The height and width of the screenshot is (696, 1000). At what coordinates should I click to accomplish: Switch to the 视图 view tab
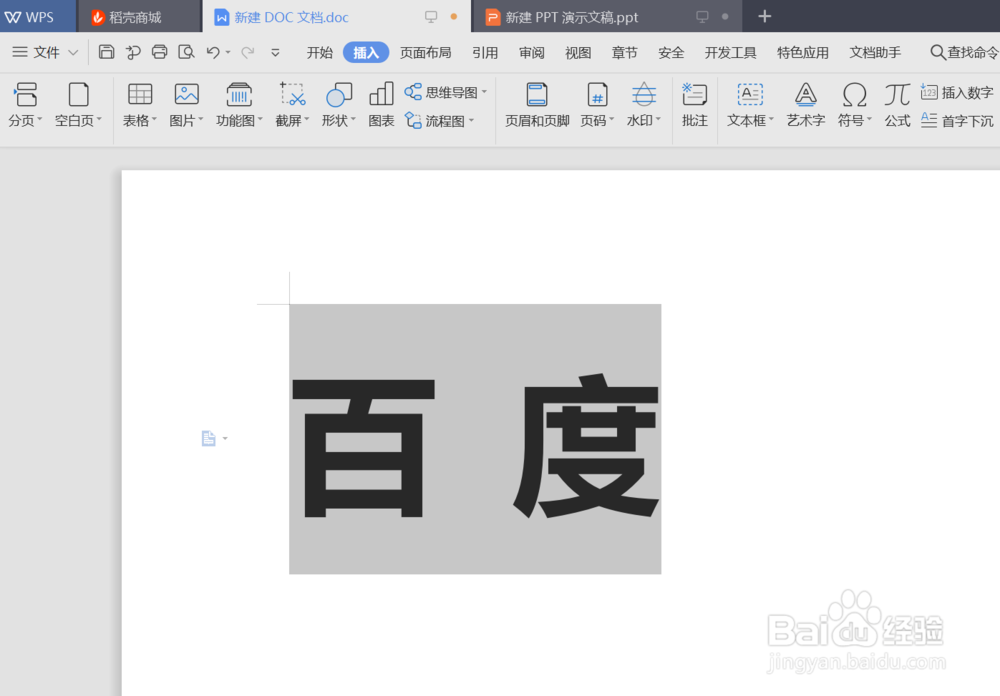(x=578, y=52)
